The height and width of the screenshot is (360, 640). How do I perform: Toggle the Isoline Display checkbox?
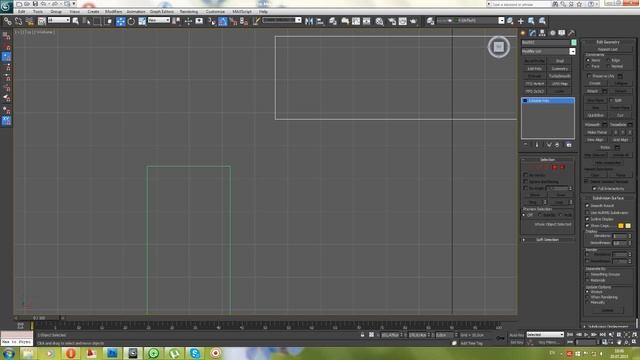(587, 219)
